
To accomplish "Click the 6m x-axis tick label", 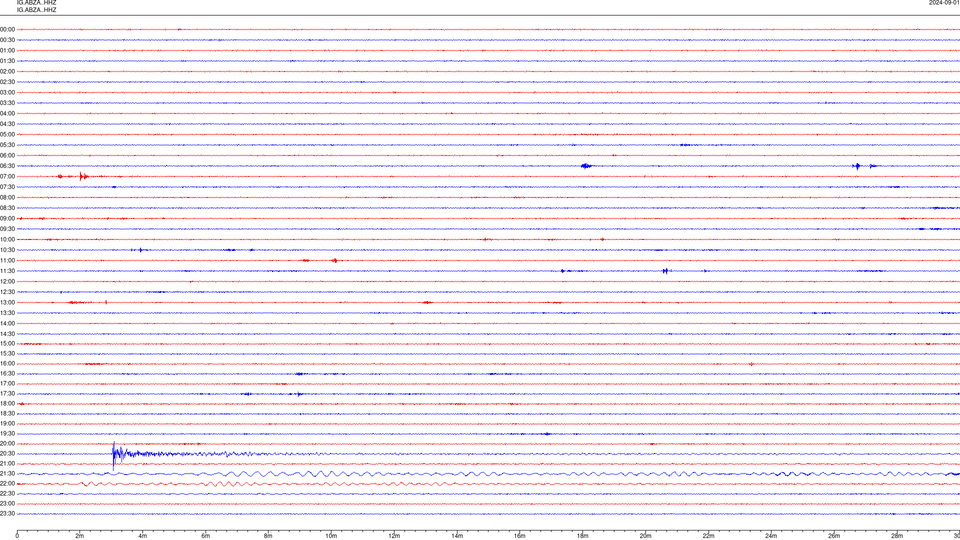I will pyautogui.click(x=206, y=536).
